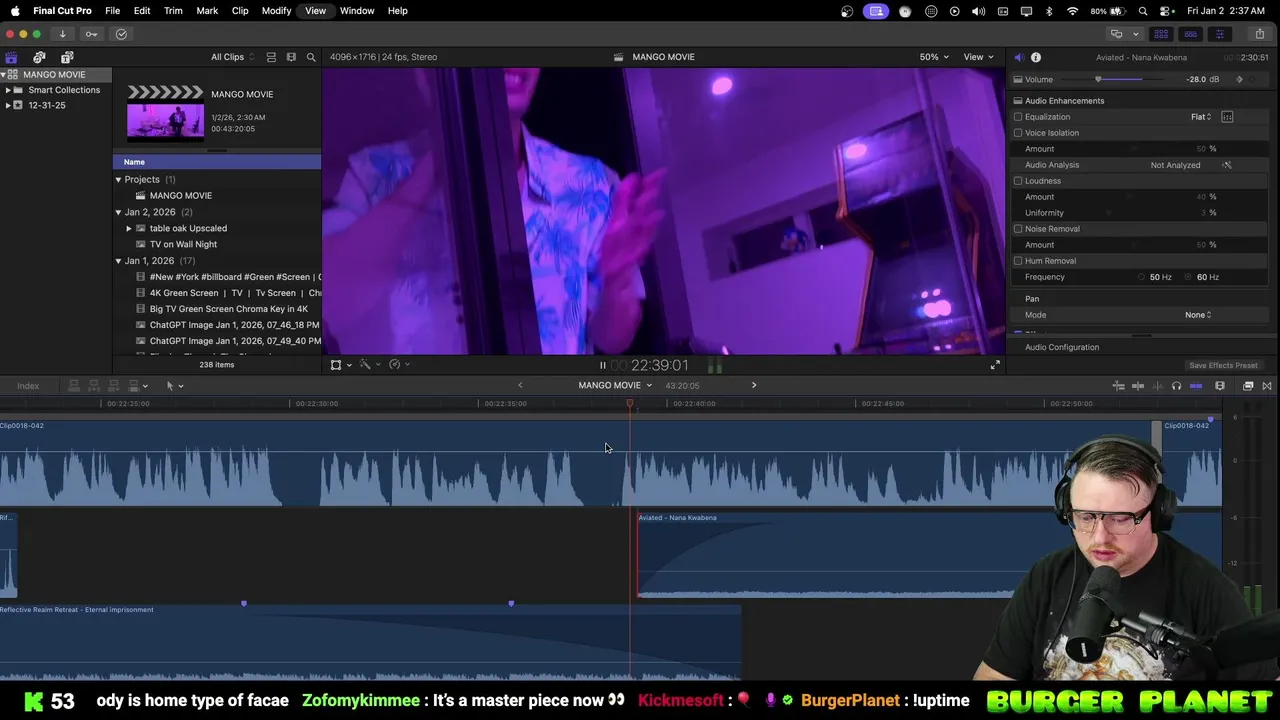Open Audio Configuration section
This screenshot has width=1280, height=720.
[x=1062, y=347]
